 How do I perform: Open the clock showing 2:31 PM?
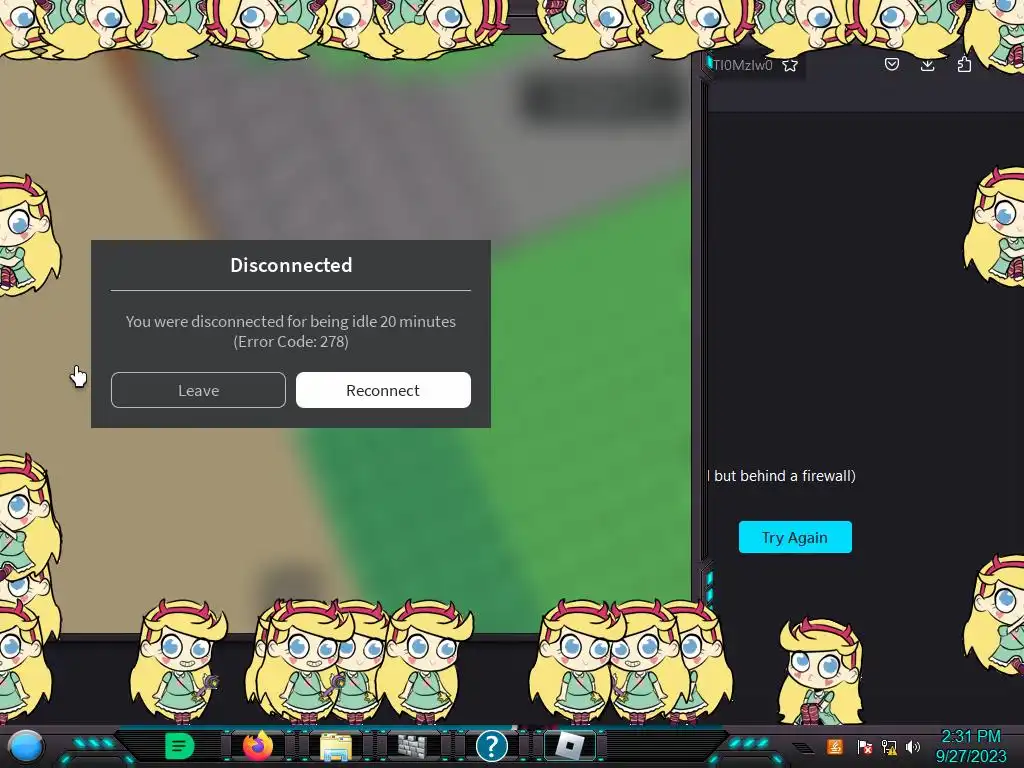pyautogui.click(x=971, y=746)
